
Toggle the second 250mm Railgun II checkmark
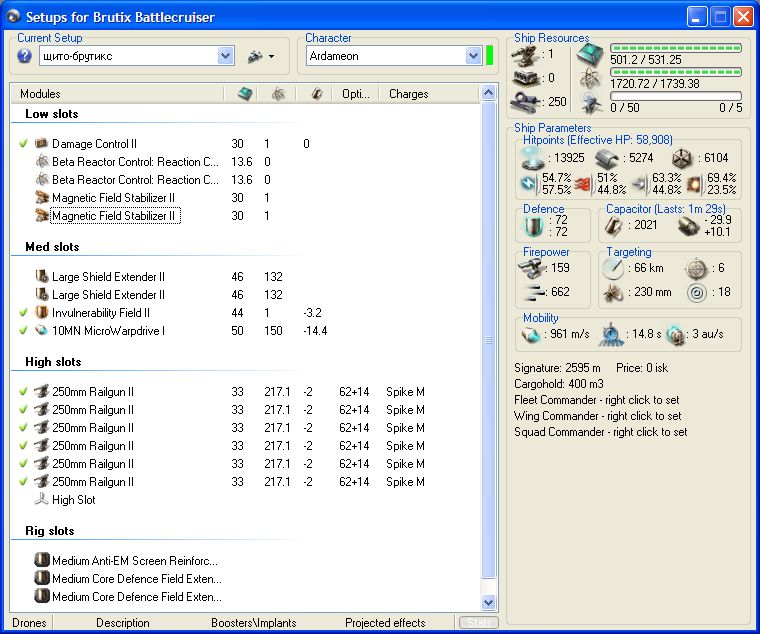coord(23,410)
